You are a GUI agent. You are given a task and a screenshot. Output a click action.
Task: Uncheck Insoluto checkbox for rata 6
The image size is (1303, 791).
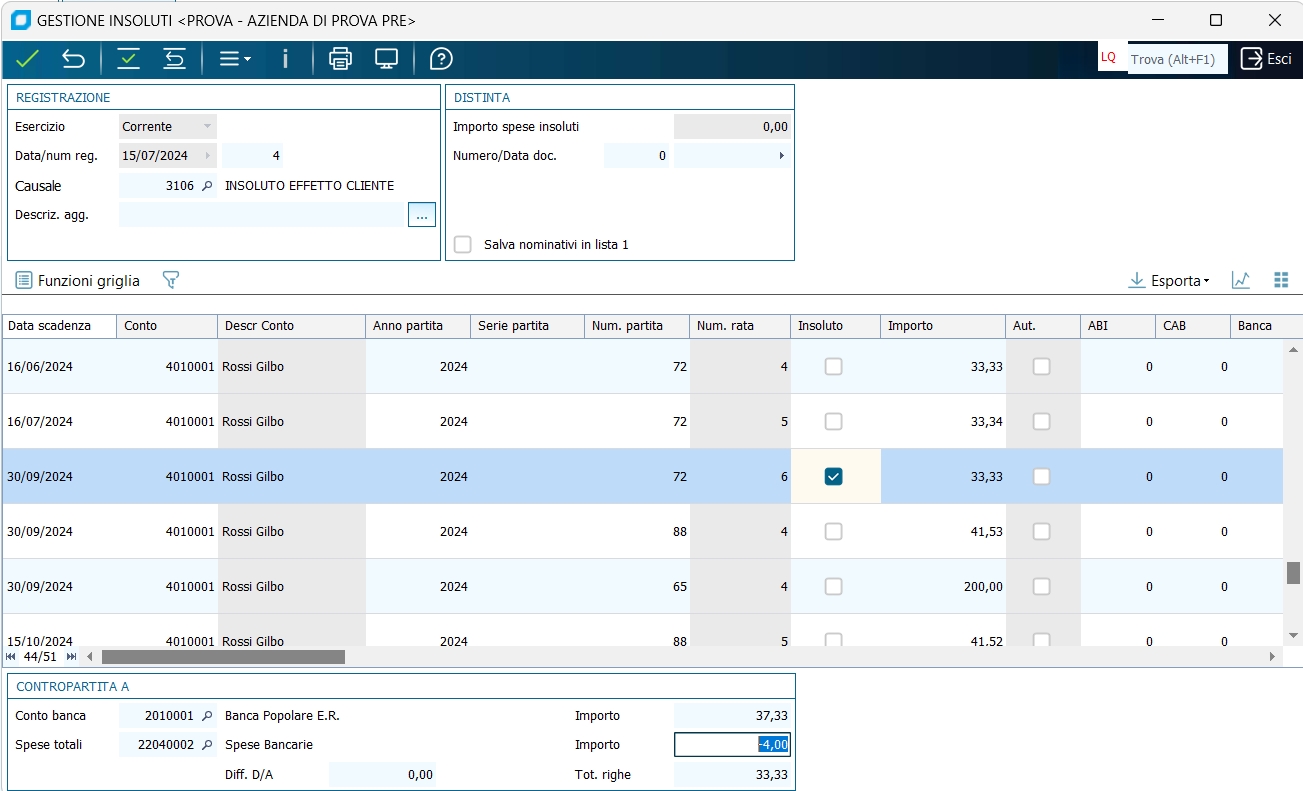point(833,477)
